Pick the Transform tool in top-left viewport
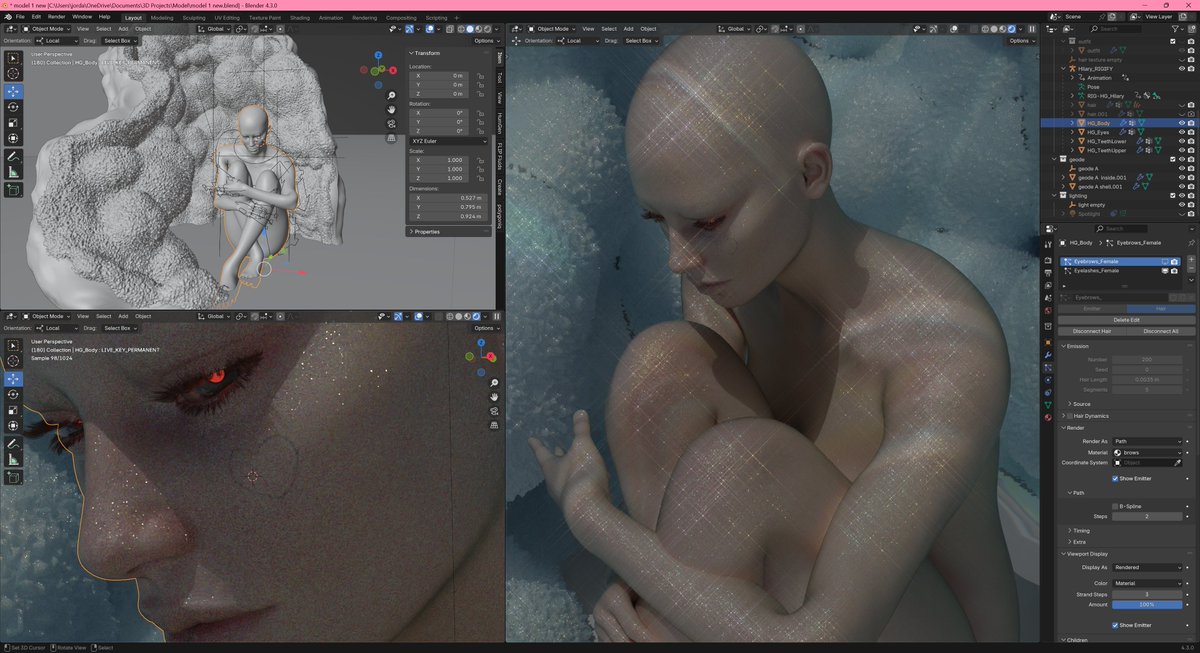This screenshot has width=1200, height=653. [x=13, y=138]
